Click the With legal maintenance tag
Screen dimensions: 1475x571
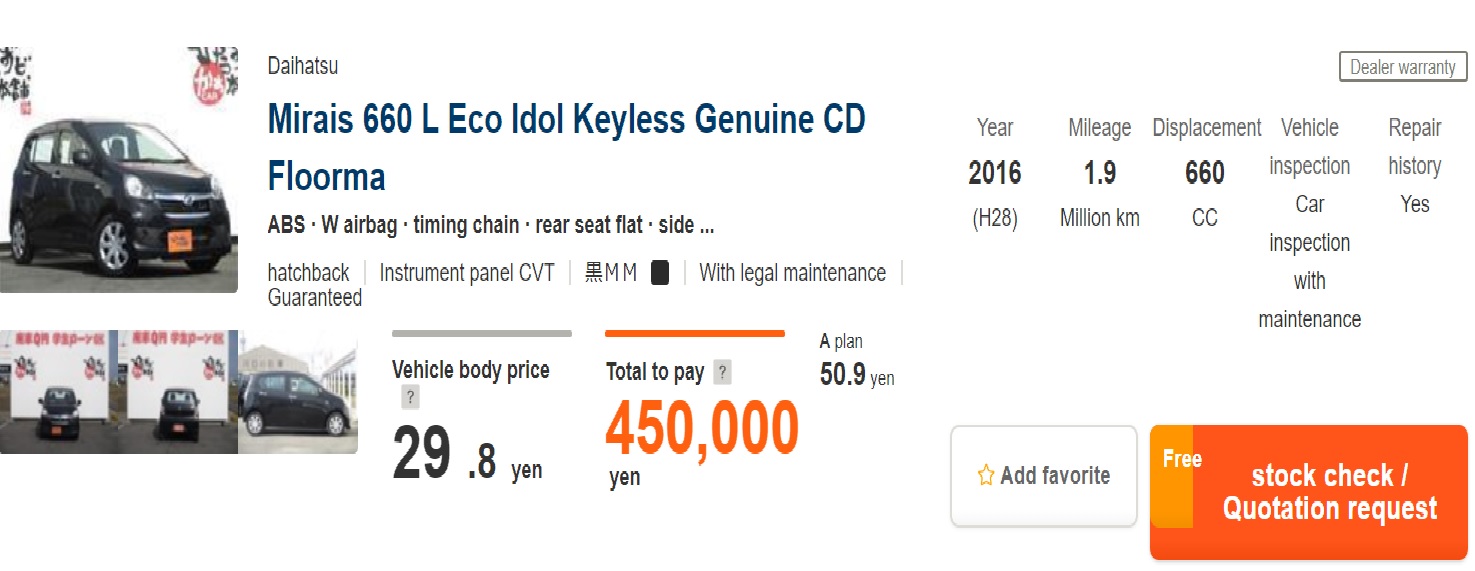(x=792, y=273)
